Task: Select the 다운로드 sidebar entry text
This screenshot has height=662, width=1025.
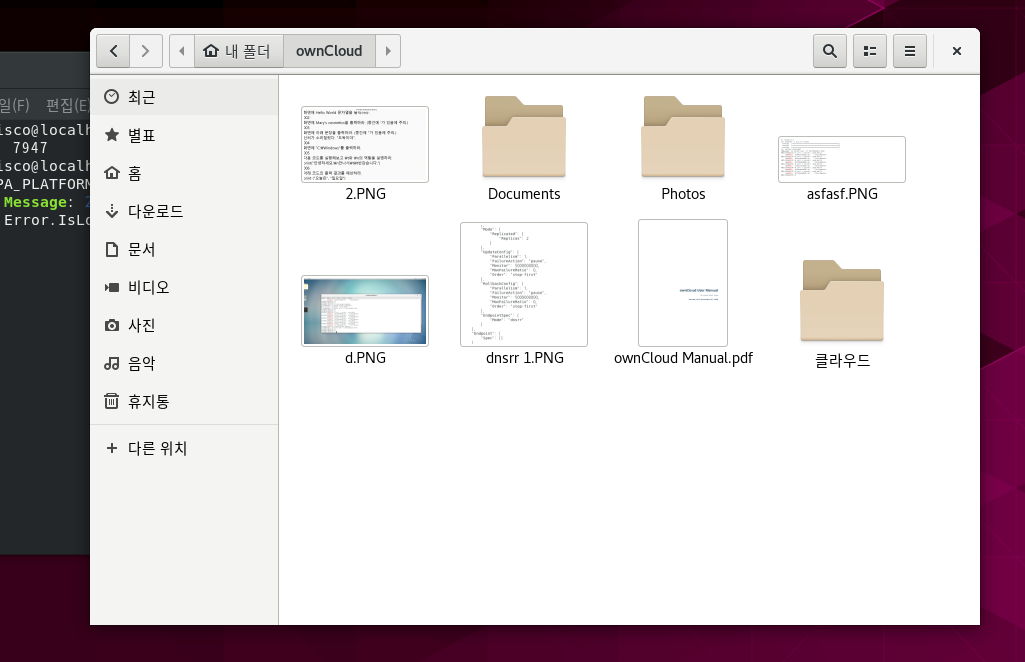Action: [156, 211]
